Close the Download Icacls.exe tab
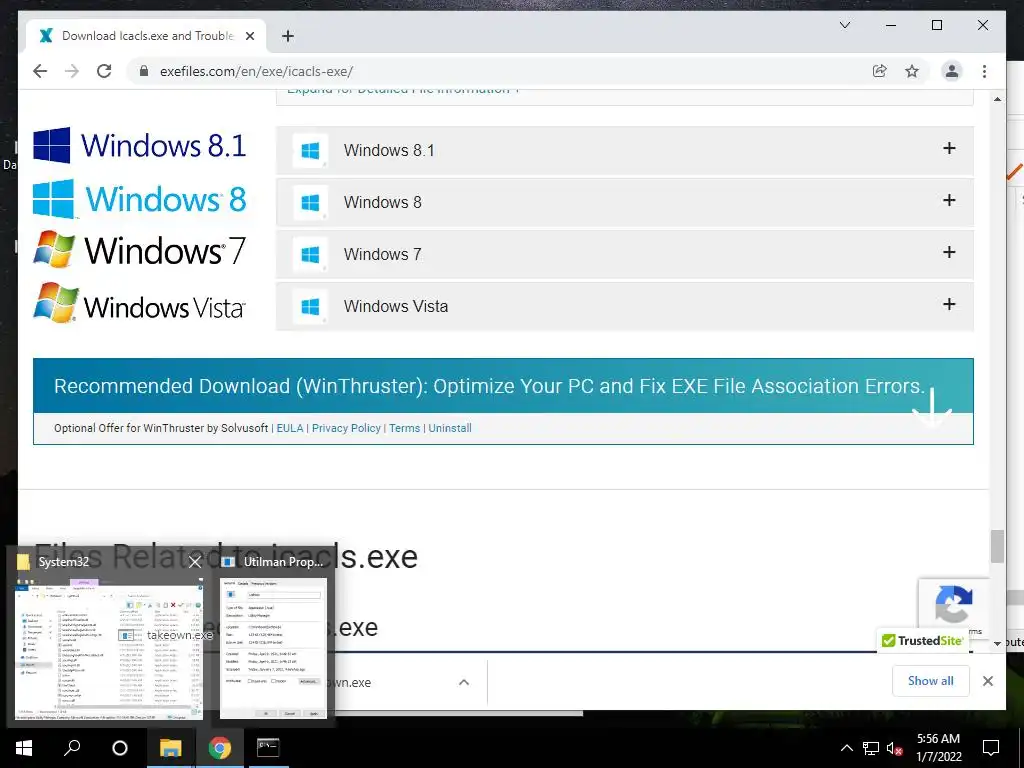 249,36
